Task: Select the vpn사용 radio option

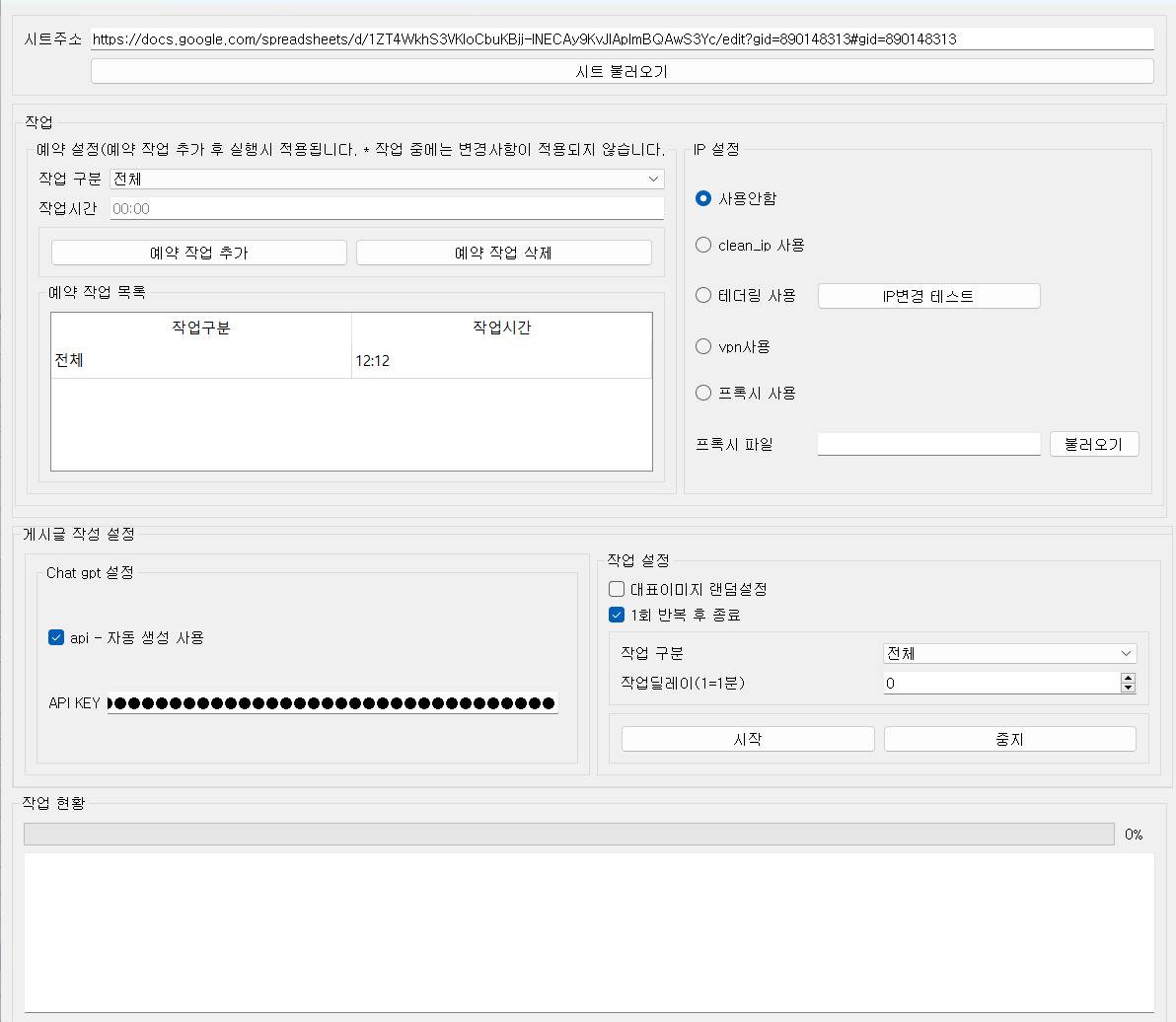Action: pyautogui.click(x=703, y=346)
